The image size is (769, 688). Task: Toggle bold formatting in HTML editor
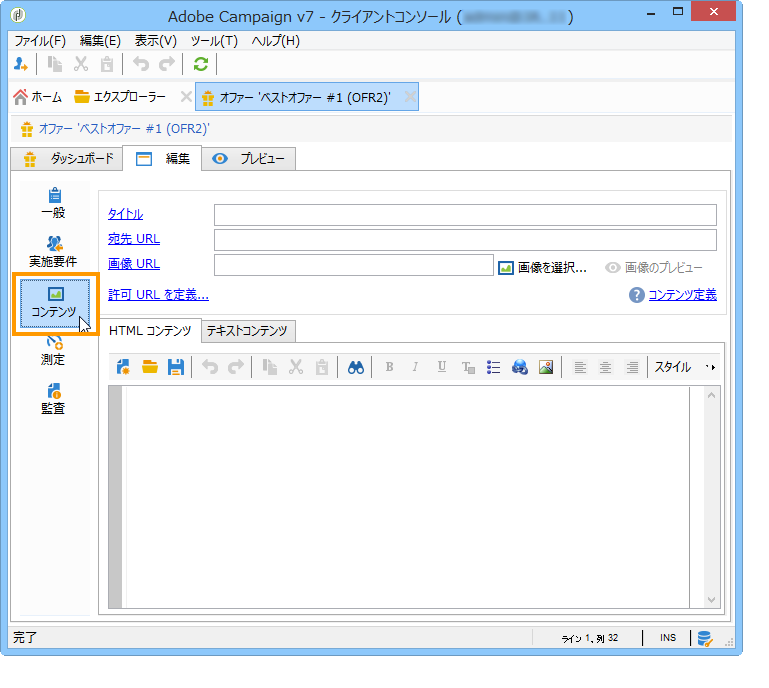(x=389, y=367)
